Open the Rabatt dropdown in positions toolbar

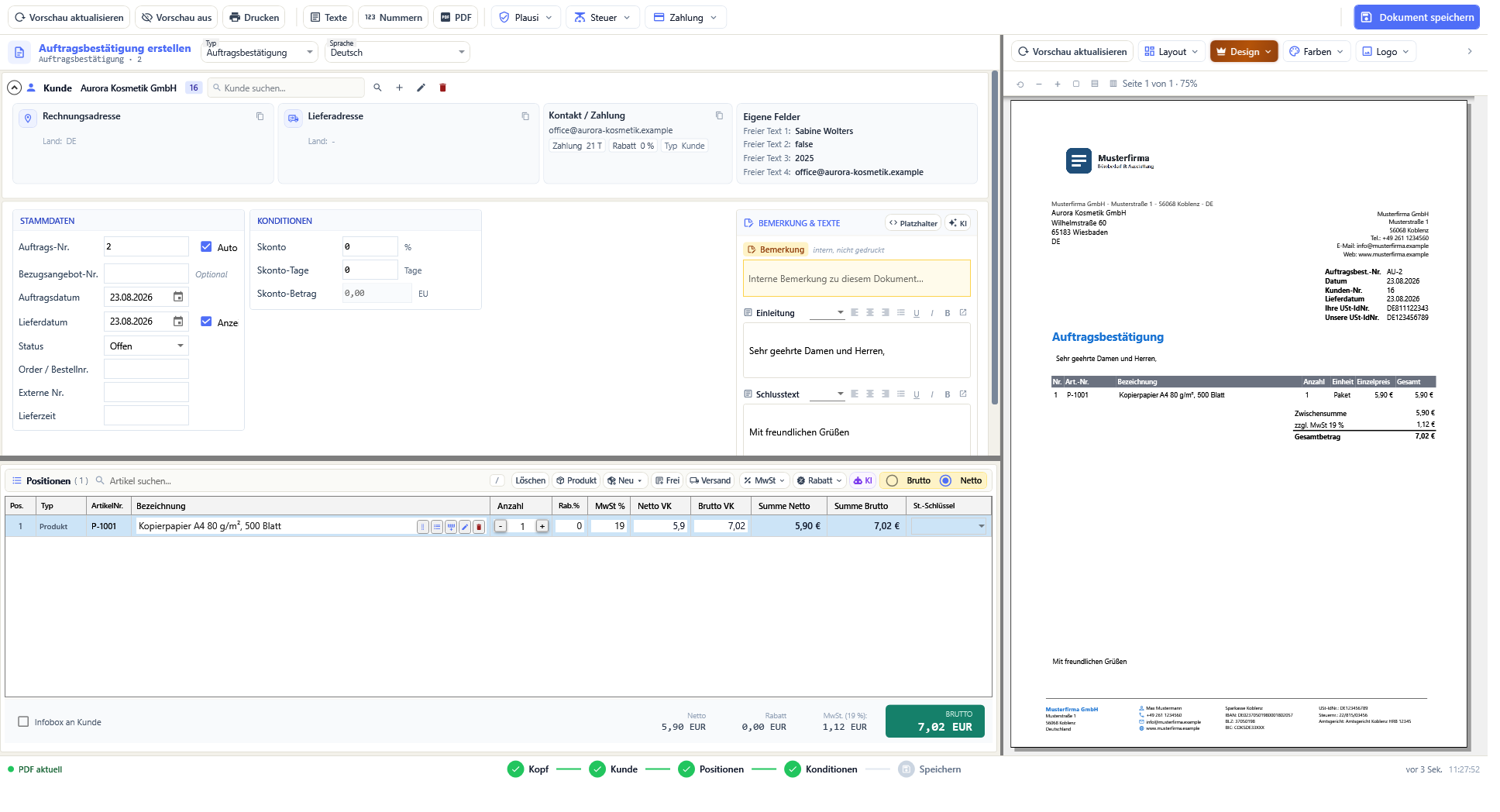pos(819,480)
